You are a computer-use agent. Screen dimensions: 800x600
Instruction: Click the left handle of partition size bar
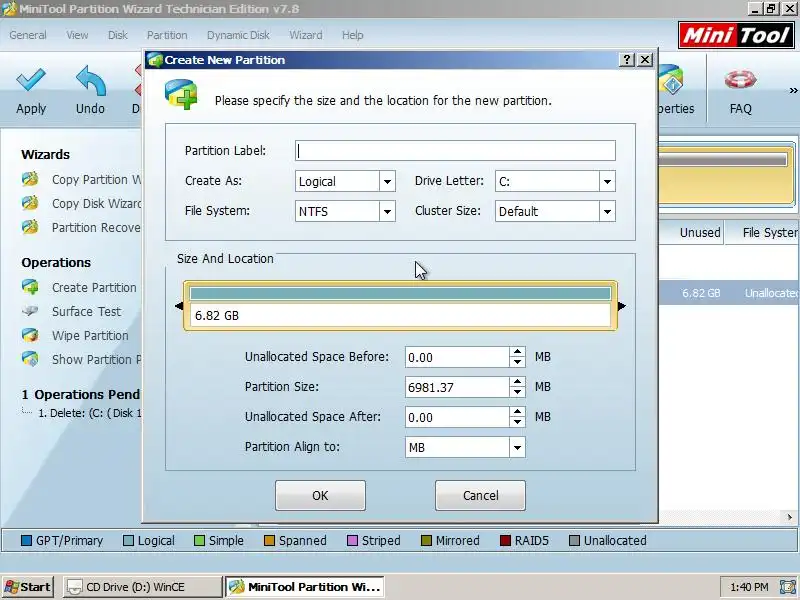pyautogui.click(x=179, y=306)
